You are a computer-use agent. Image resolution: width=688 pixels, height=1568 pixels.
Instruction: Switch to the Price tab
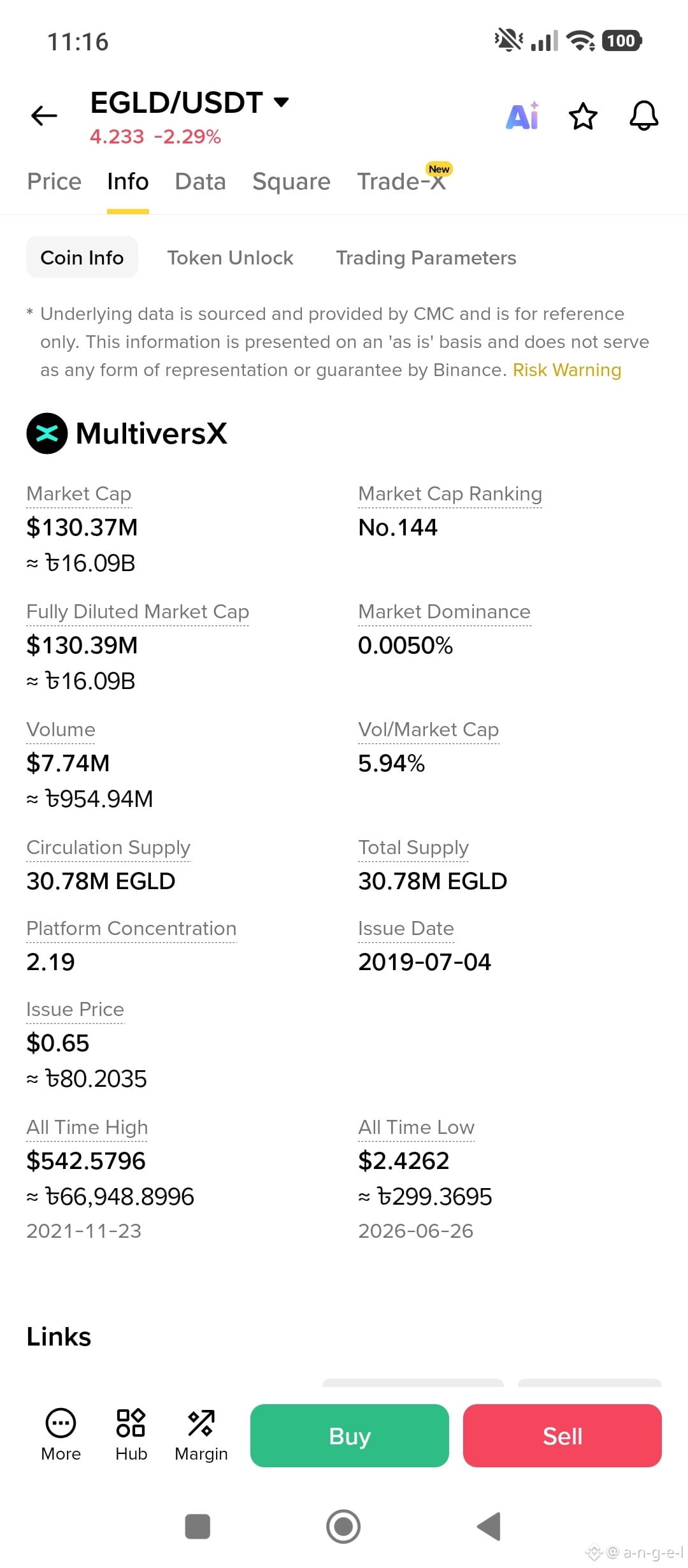(x=54, y=182)
